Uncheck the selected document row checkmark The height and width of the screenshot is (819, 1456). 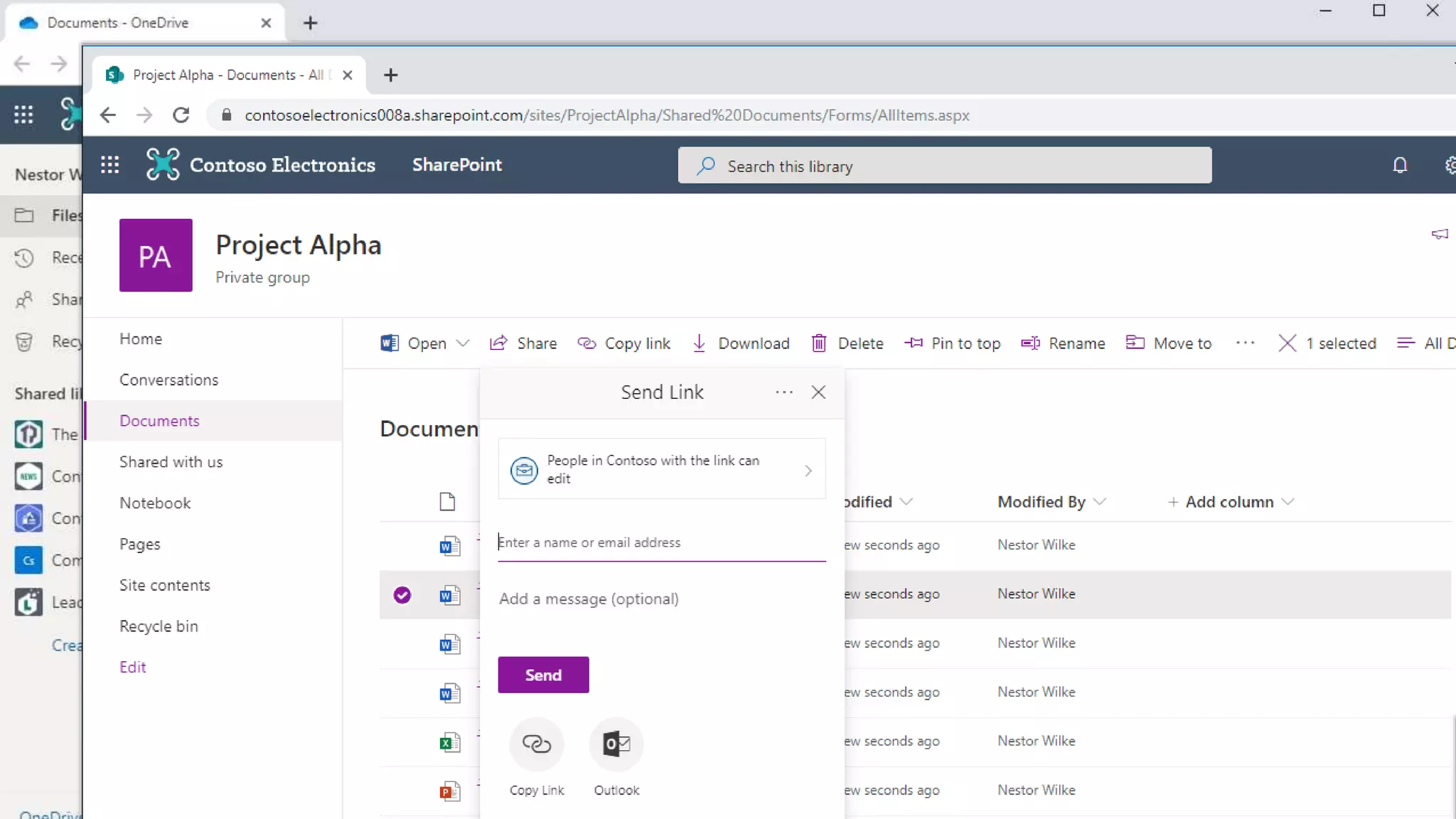tap(402, 595)
